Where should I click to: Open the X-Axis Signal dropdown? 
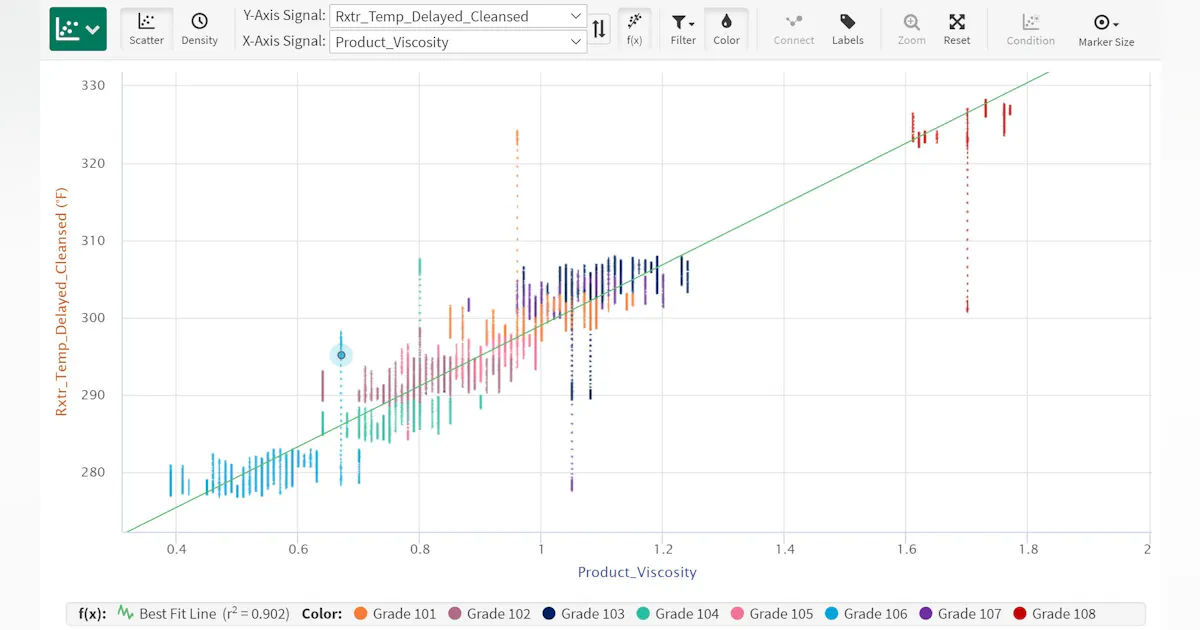pyautogui.click(x=458, y=42)
